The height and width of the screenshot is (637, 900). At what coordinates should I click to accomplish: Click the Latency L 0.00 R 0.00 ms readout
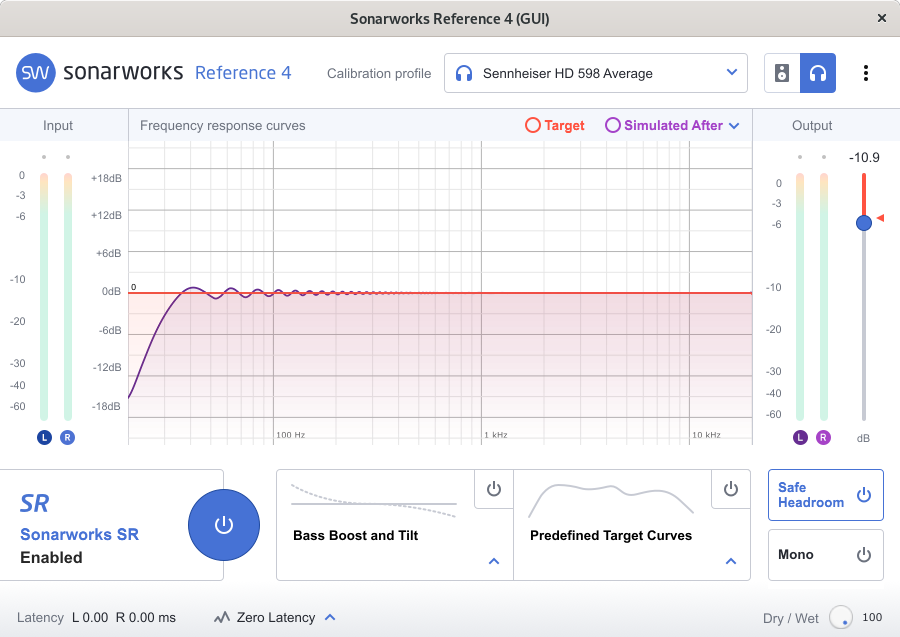(x=96, y=617)
